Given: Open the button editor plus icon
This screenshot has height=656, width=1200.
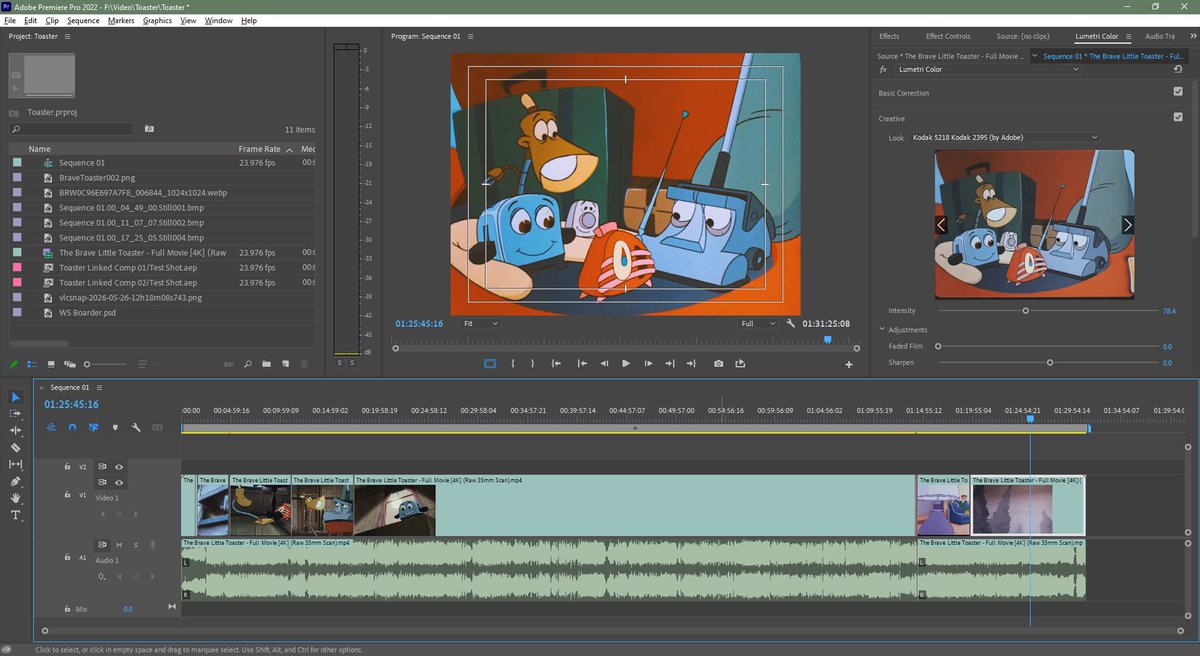Looking at the screenshot, I should click(849, 365).
